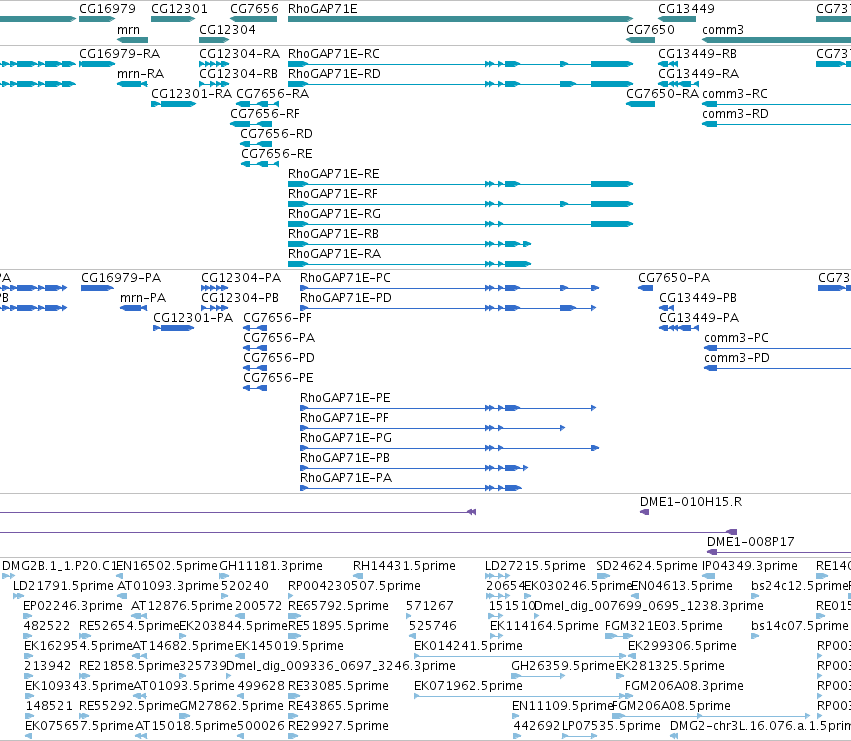Select transcript RhoGAP71E-RG
The image size is (851, 741).
click(334, 214)
